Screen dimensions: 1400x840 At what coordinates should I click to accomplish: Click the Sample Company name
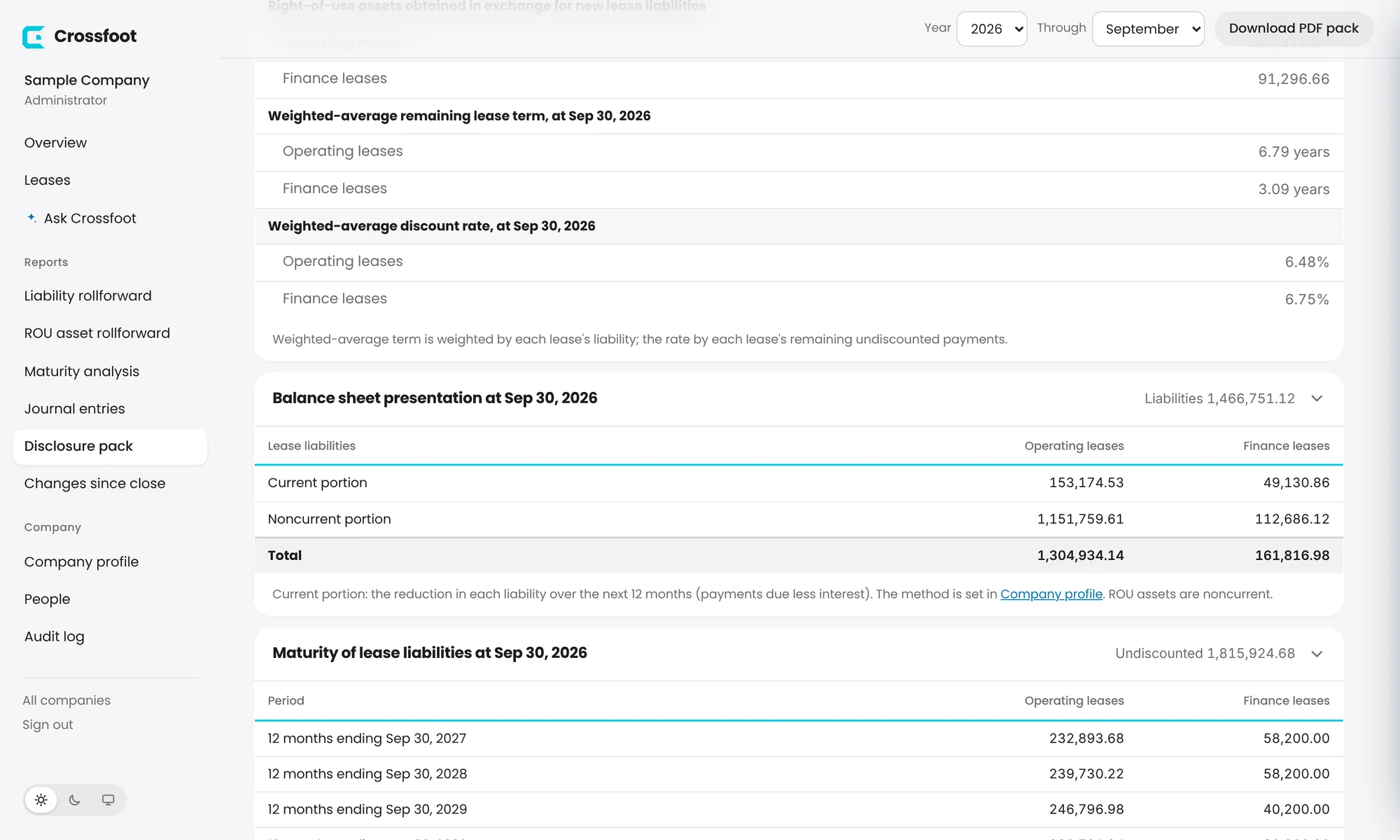[87, 80]
